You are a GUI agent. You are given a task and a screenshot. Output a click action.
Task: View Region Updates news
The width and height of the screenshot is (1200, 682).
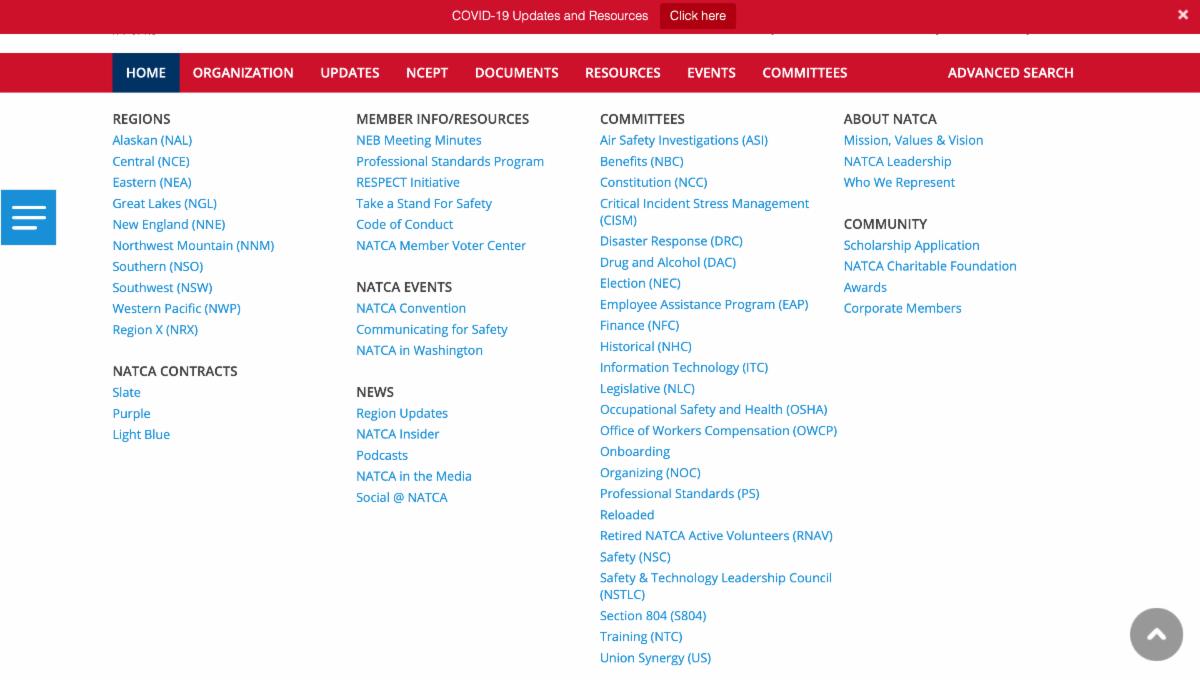click(x=402, y=413)
